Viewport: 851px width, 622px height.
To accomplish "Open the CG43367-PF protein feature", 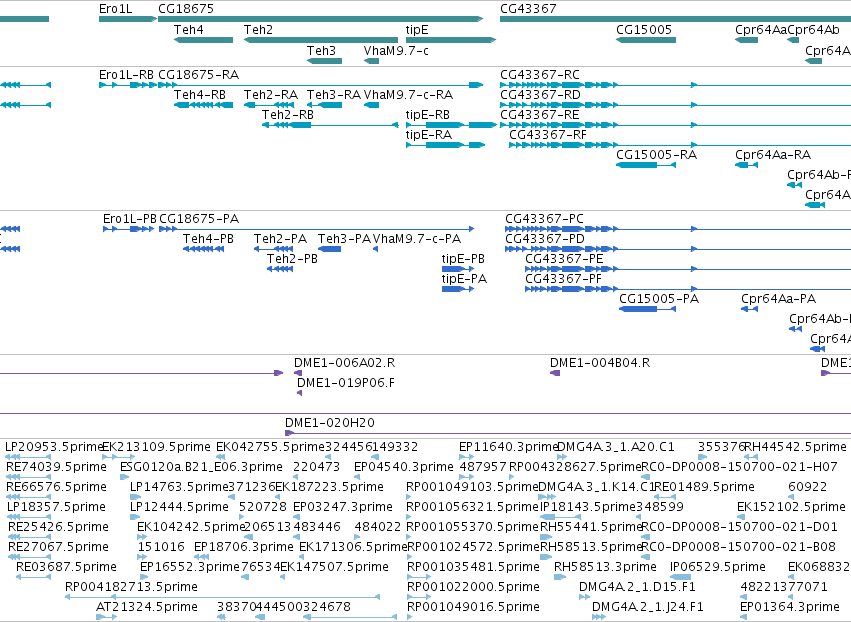I will [688, 289].
